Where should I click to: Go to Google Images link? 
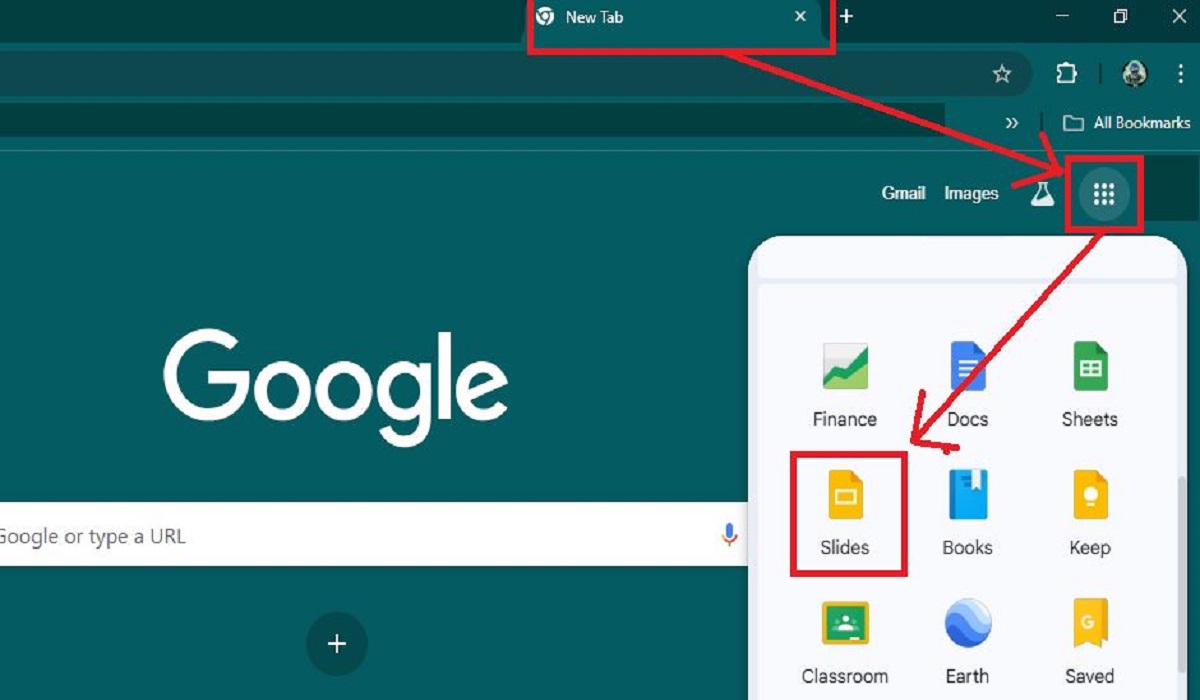pos(971,194)
